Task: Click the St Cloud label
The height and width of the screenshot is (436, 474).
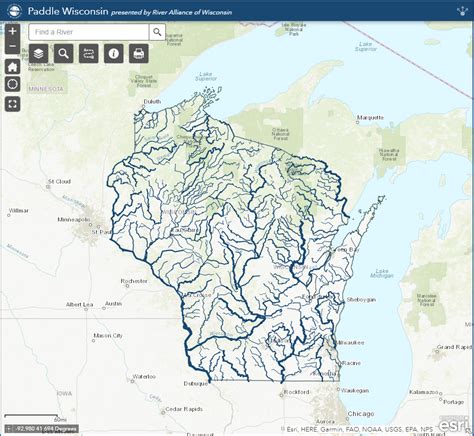Action: point(59,182)
